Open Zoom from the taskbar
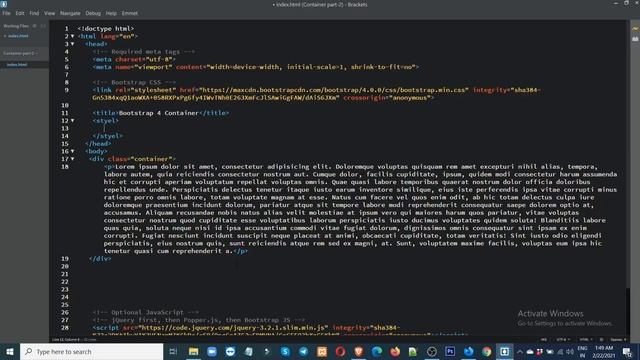Image resolution: width=640 pixels, height=360 pixels. 212,351
